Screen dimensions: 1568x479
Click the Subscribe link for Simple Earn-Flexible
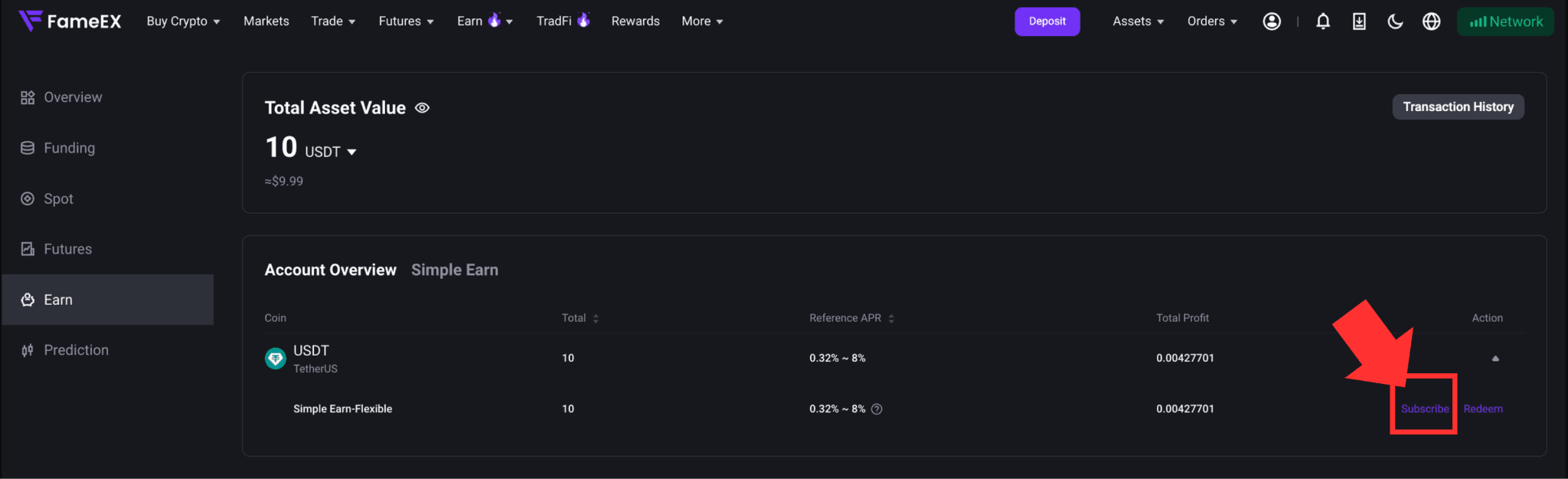click(x=1425, y=409)
